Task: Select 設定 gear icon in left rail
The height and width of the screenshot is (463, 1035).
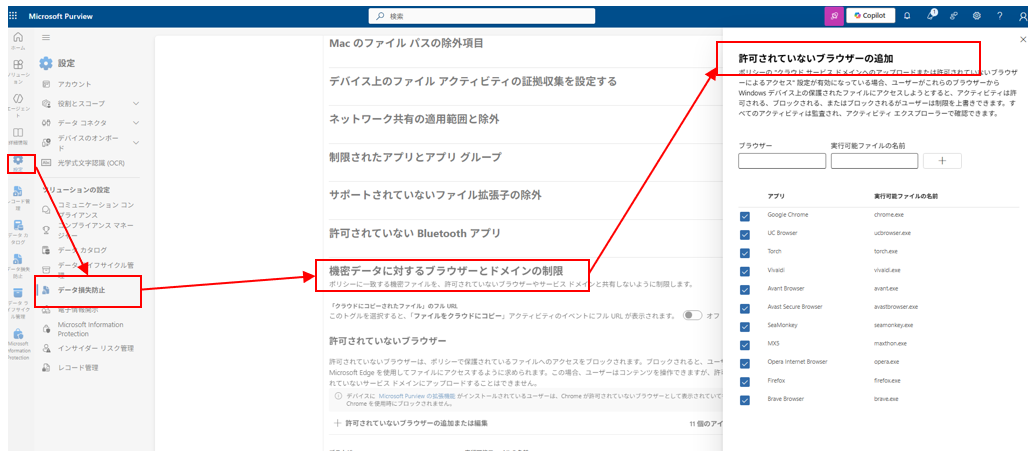Action: tap(18, 162)
